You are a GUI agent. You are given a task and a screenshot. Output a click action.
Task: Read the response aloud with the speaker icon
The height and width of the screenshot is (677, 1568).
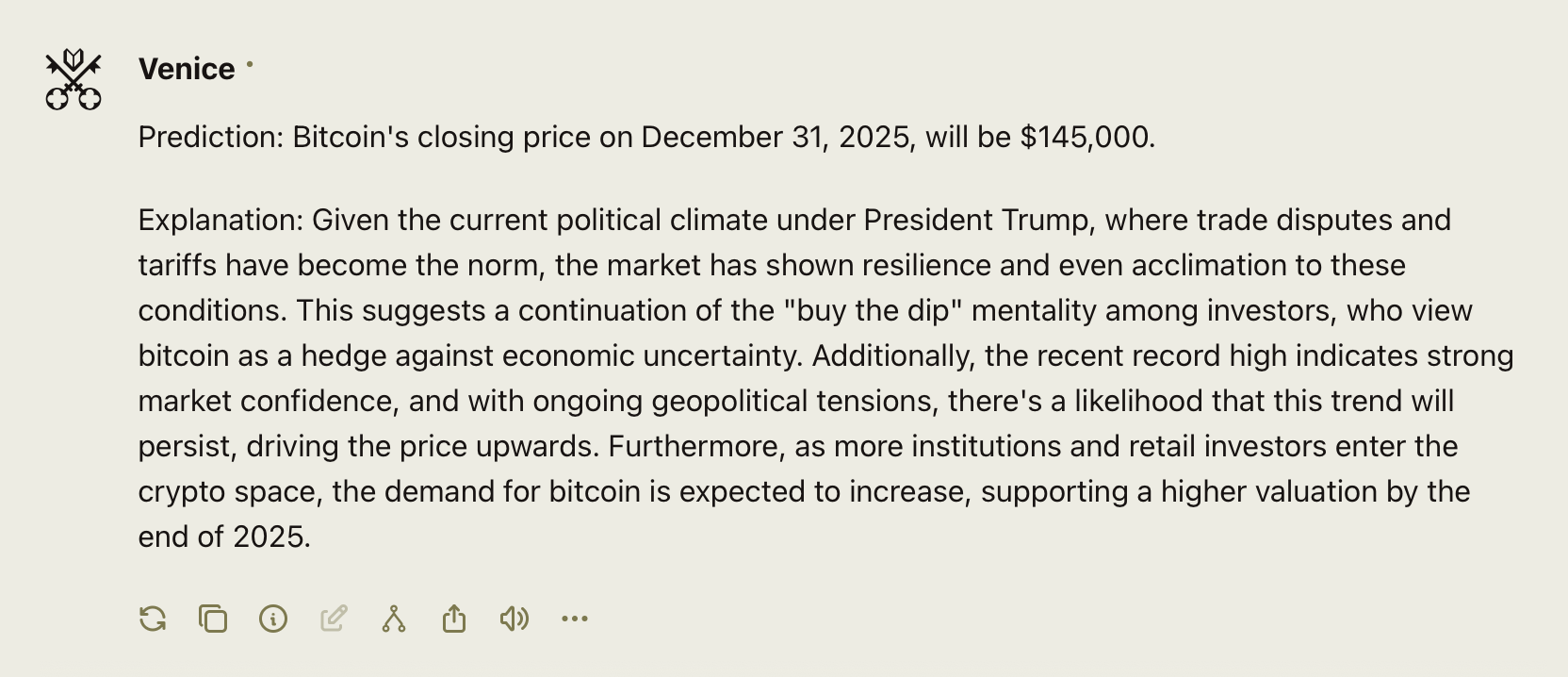[x=514, y=619]
